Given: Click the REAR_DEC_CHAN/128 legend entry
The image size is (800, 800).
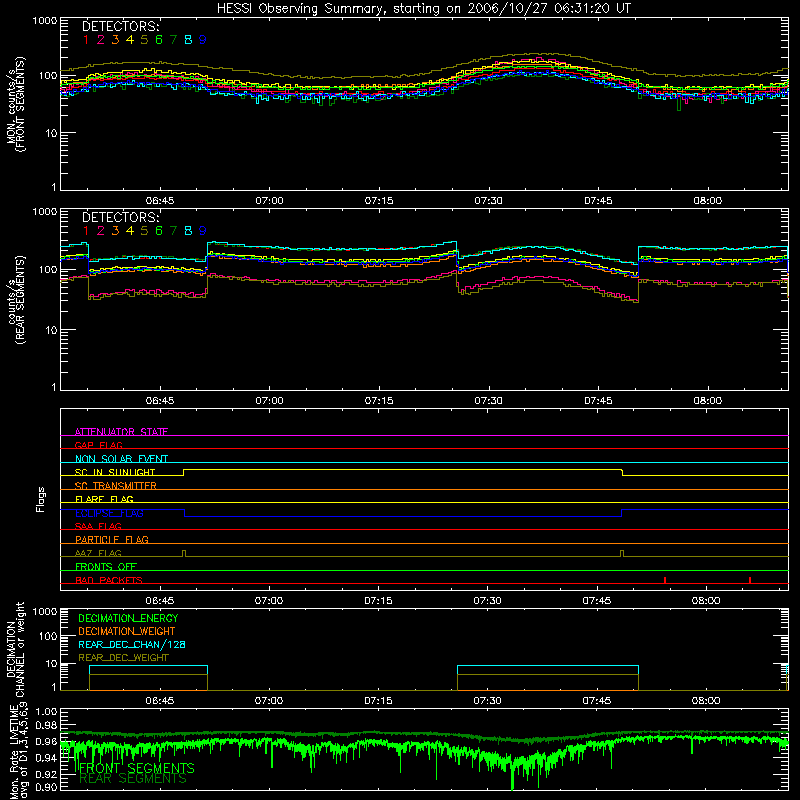Looking at the screenshot, I should pyautogui.click(x=132, y=644).
